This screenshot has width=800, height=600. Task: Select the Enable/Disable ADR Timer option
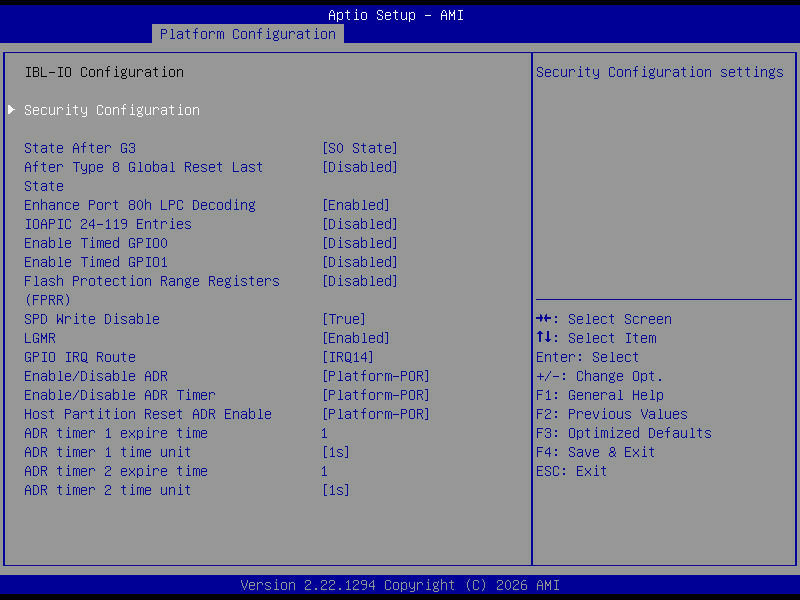click(120, 395)
